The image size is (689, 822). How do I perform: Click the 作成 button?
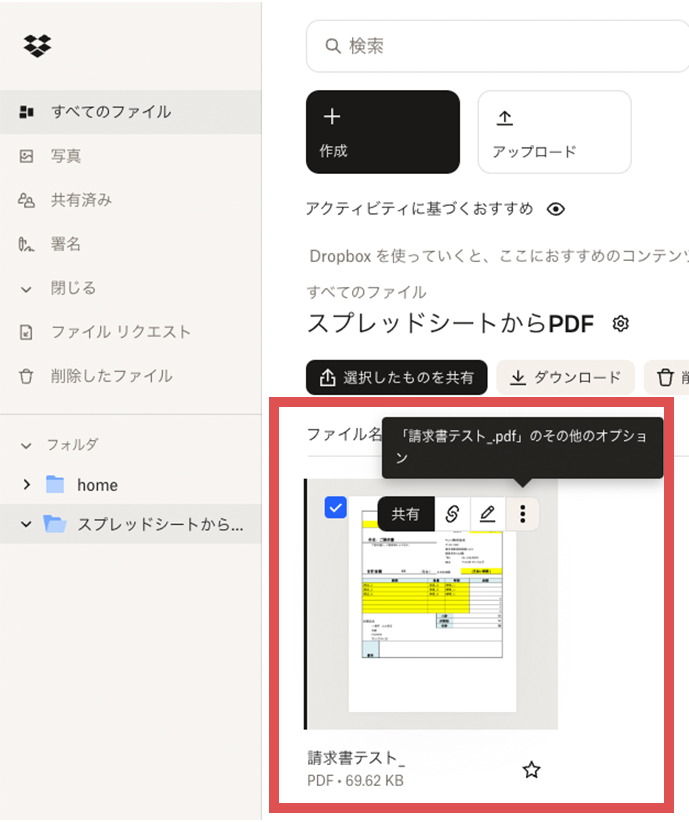tap(383, 132)
